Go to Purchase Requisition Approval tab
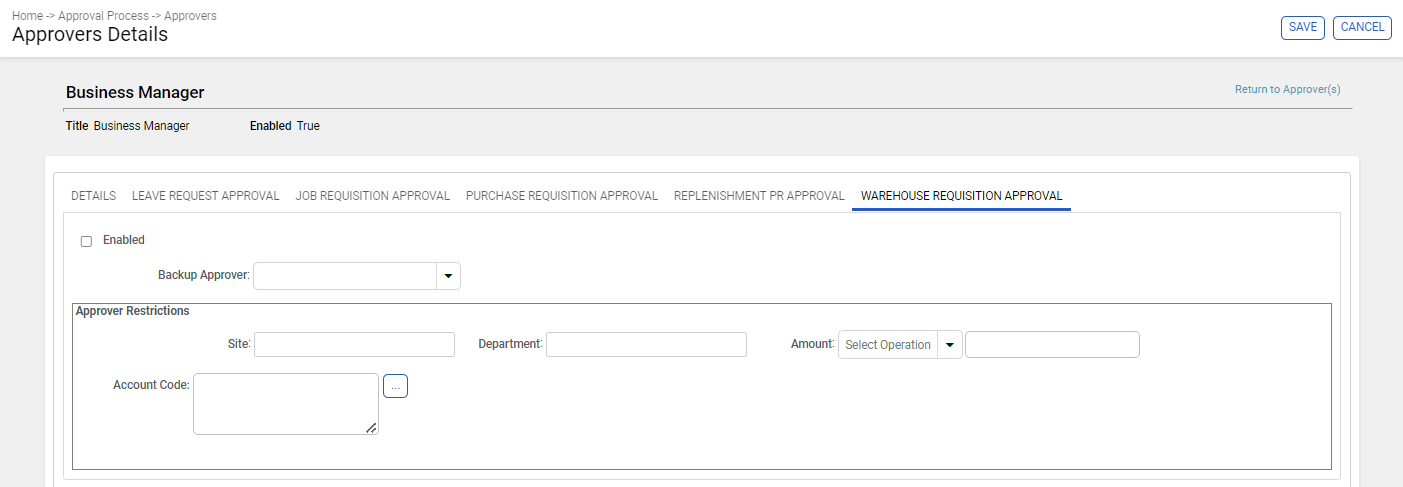The height and width of the screenshot is (487, 1403). point(562,196)
